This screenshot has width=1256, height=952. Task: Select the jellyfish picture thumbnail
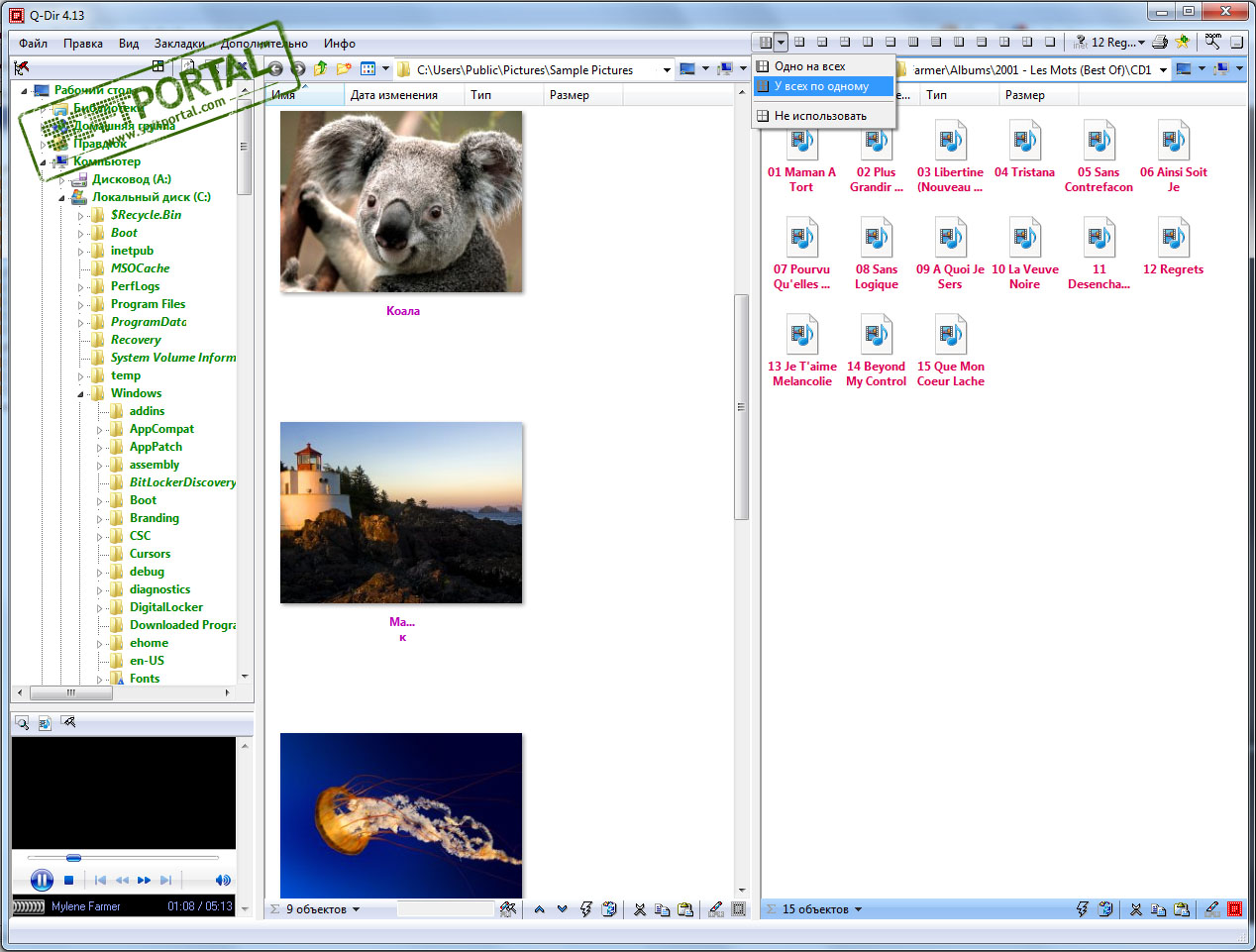(x=401, y=815)
